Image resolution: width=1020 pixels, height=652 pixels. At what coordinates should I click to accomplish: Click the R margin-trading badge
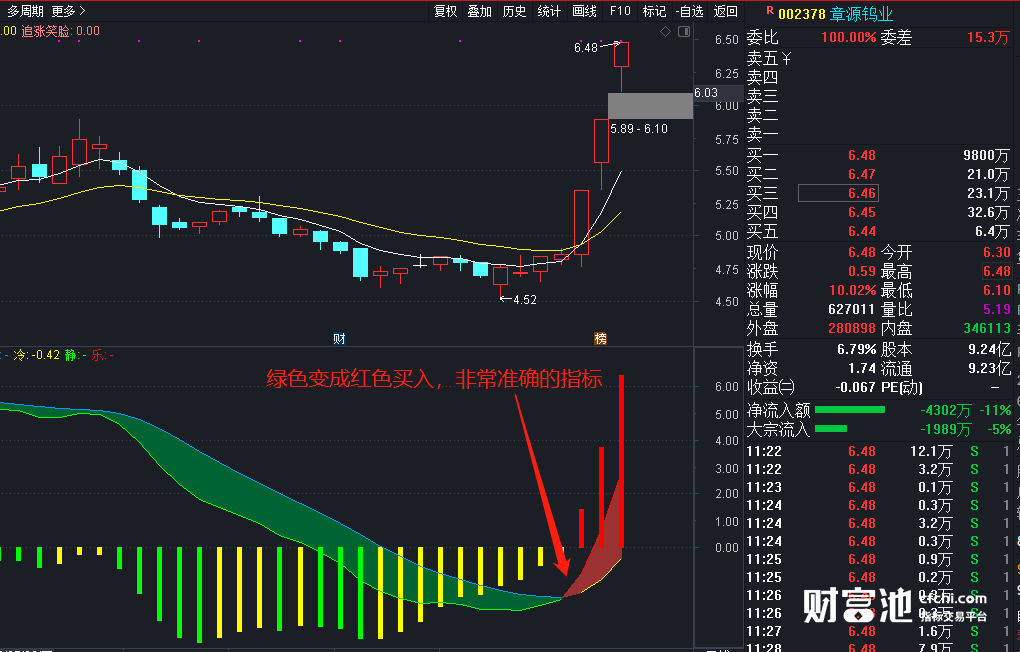770,10
